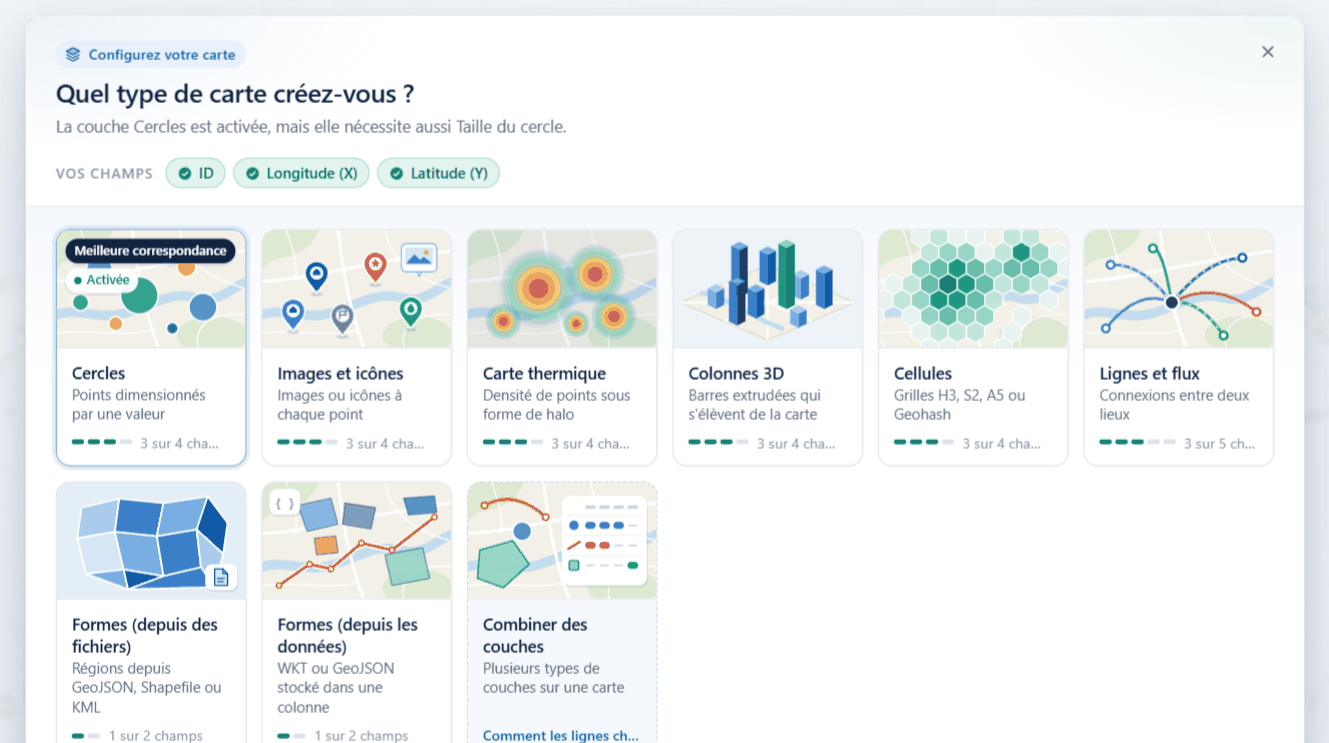Screen dimensions: 1329x743
Task: Click the Cercles card title
Action: pos(98,374)
